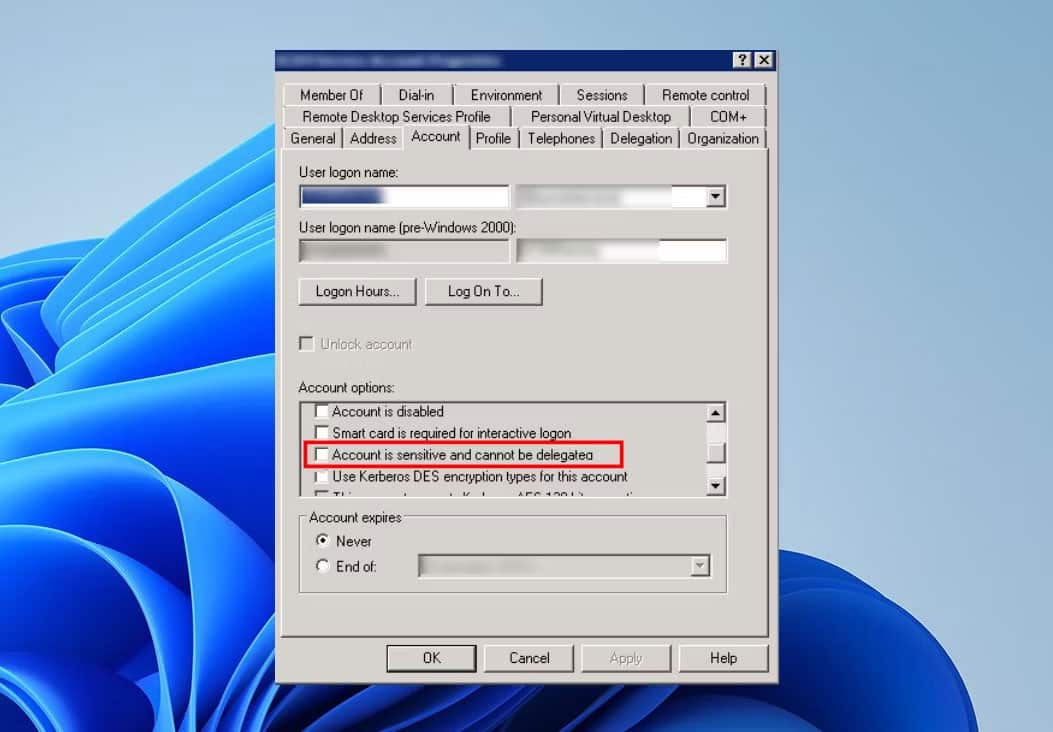
Task: Check Account is sensitive and cannot be delegated
Action: pyautogui.click(x=322, y=455)
